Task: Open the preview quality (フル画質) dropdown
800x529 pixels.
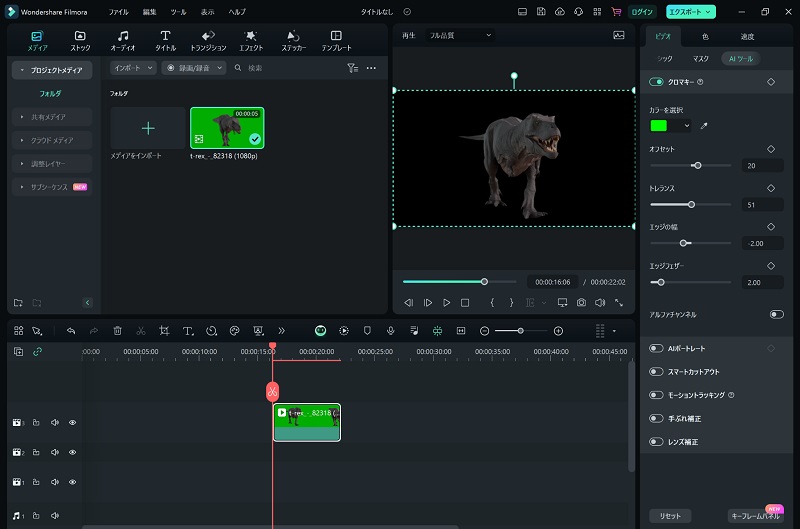Action: (x=461, y=35)
